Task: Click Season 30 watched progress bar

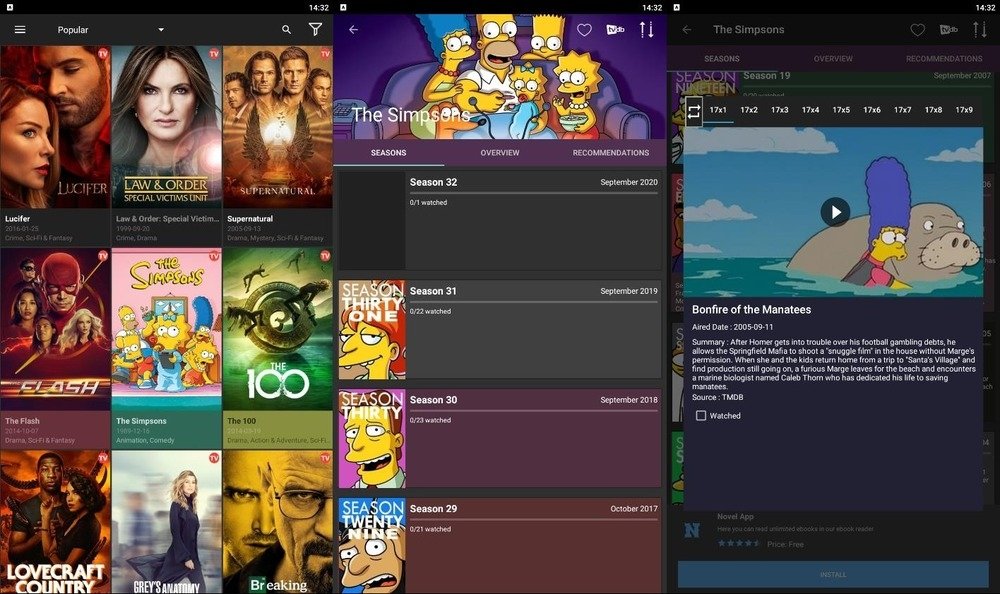Action: pos(534,411)
